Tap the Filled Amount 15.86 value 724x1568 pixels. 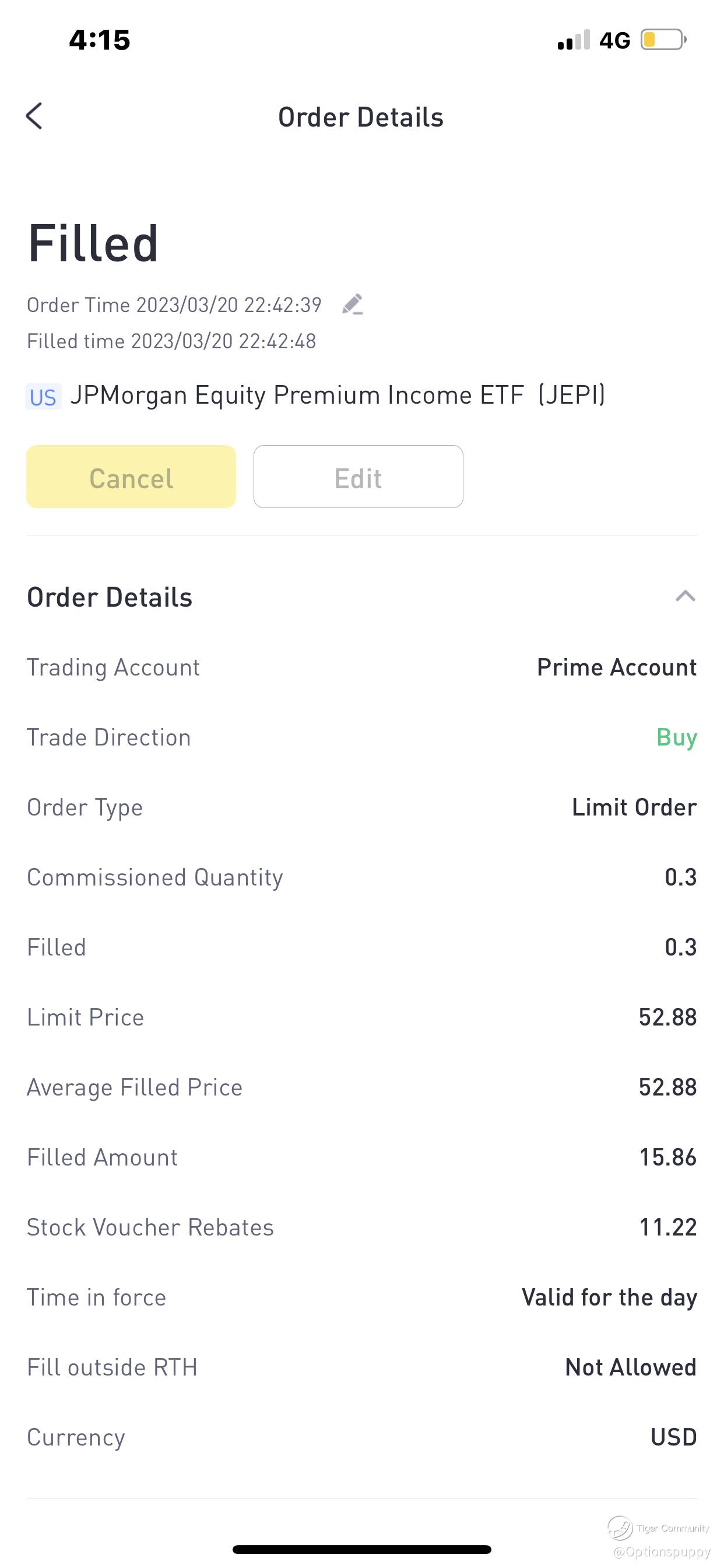coord(667,1158)
